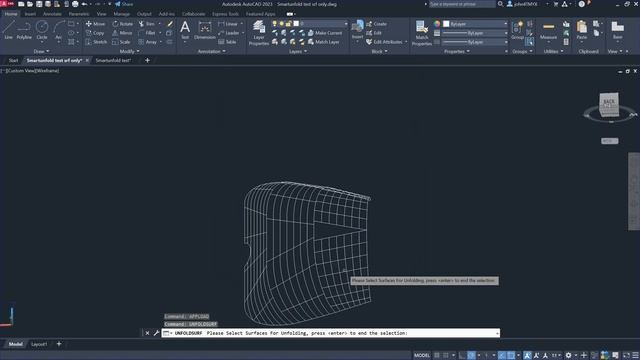The width and height of the screenshot is (640, 360).
Task: Click the object color wheel swatch
Action: coord(437,24)
